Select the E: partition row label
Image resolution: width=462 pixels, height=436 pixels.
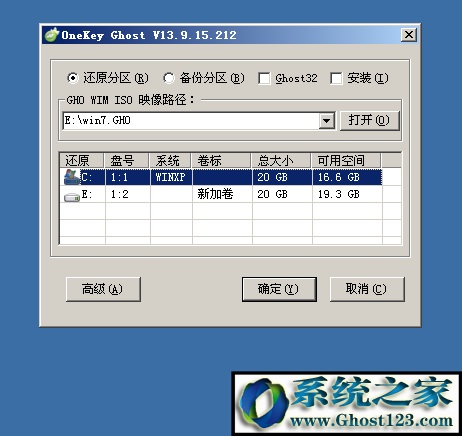coord(87,194)
